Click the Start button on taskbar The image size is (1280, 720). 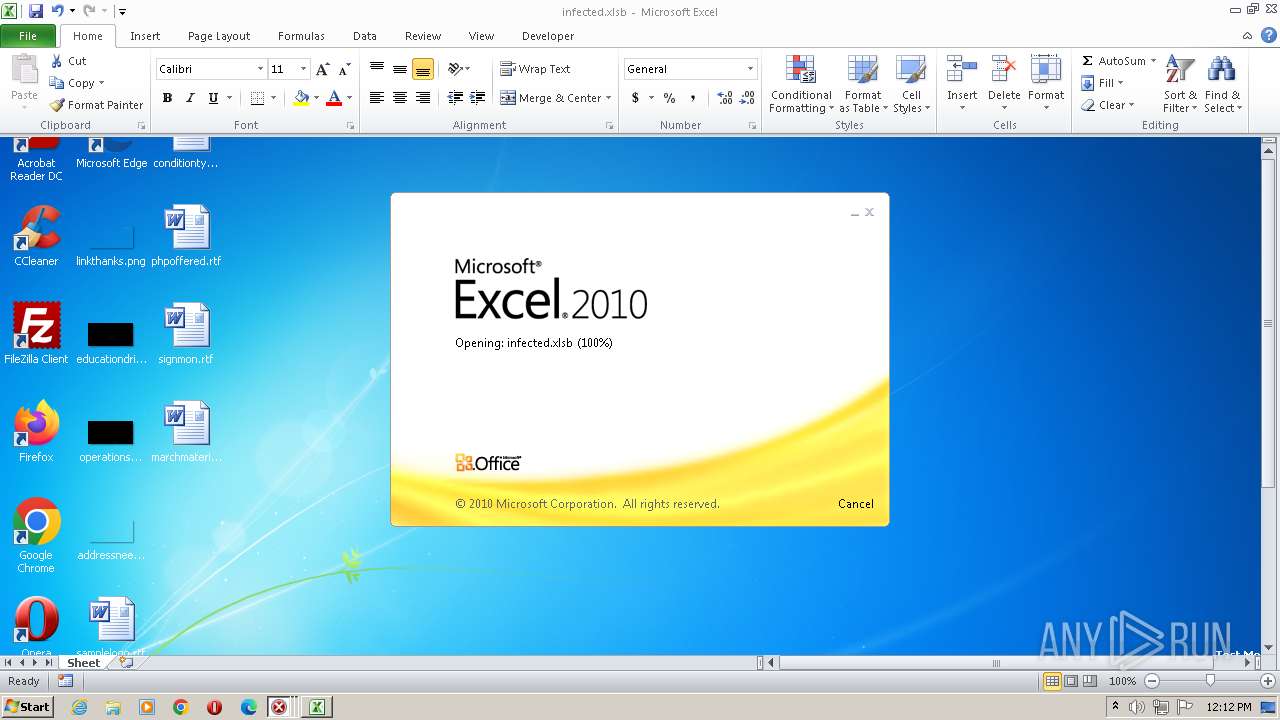coord(27,707)
